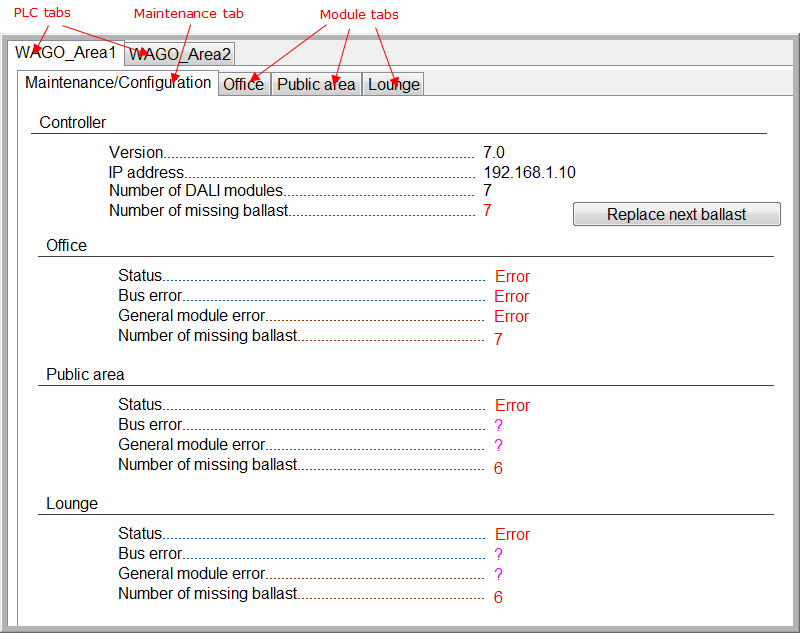Screen dimensions: 800x633
Task: Click the Public area Bus error question mark
Action: (498, 426)
